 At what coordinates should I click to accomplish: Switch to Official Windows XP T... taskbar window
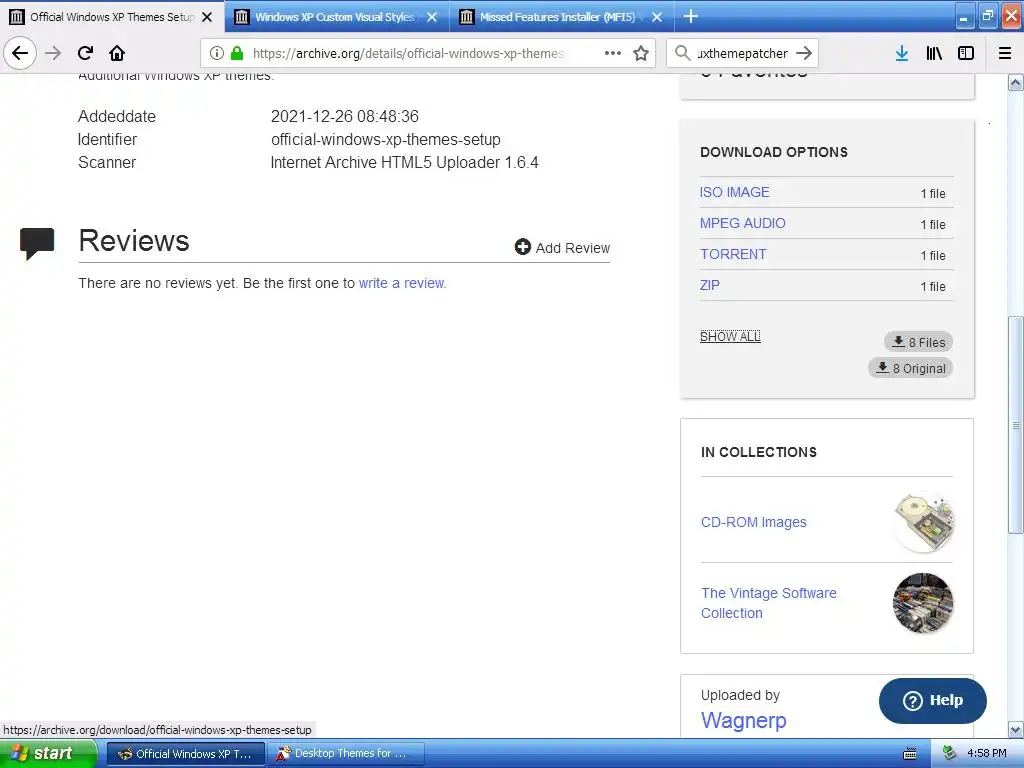(x=186, y=754)
